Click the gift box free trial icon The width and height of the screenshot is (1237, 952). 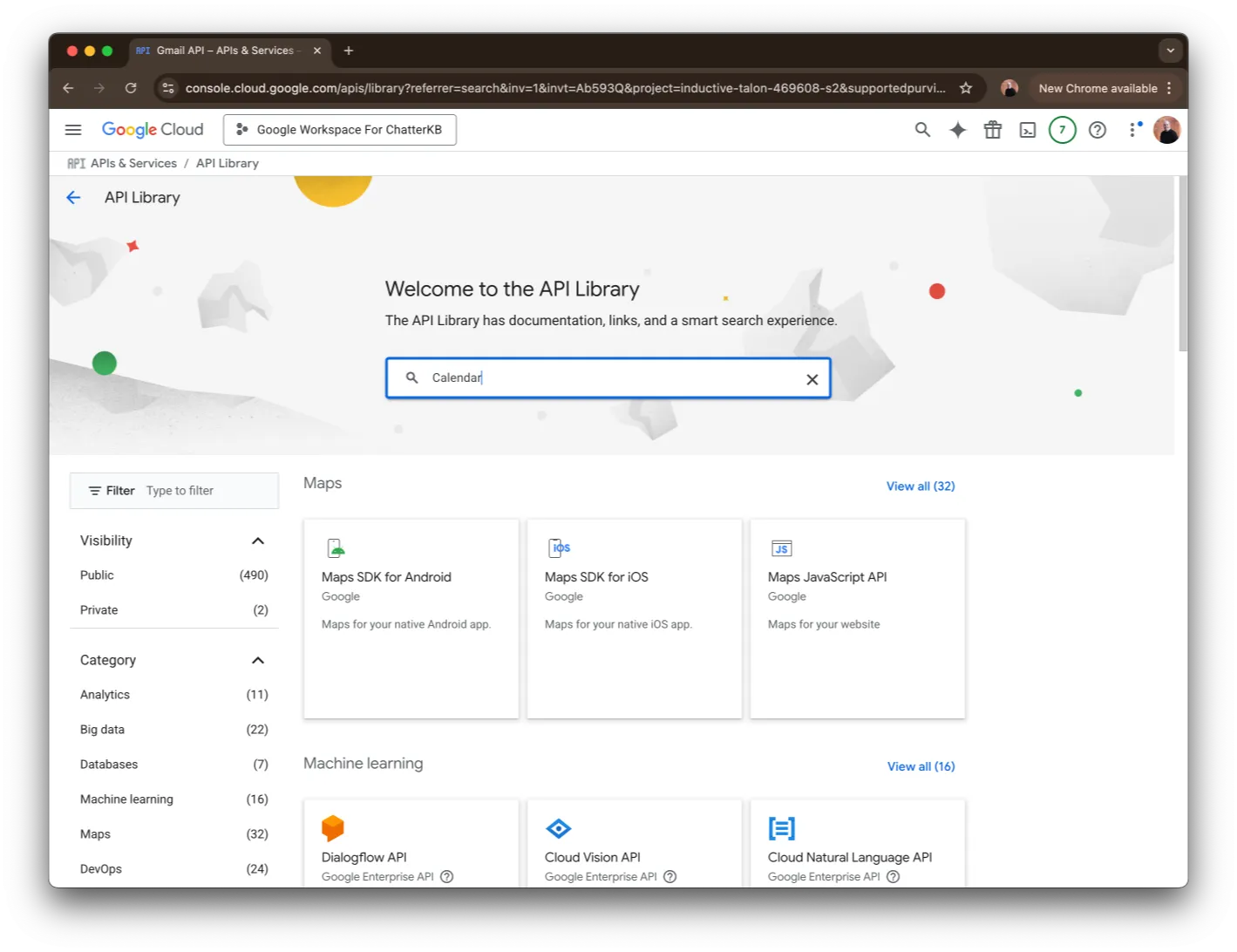[993, 130]
